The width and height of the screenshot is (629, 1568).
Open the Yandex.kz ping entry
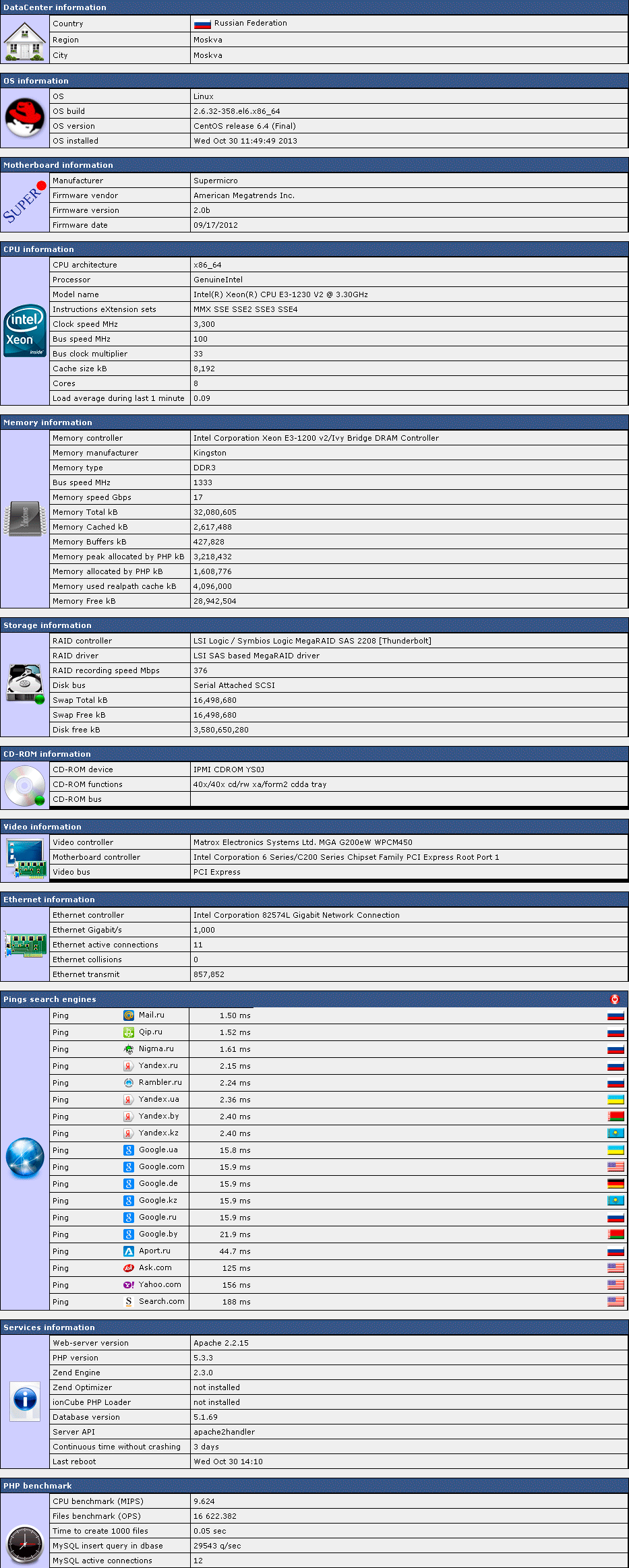point(158,1133)
